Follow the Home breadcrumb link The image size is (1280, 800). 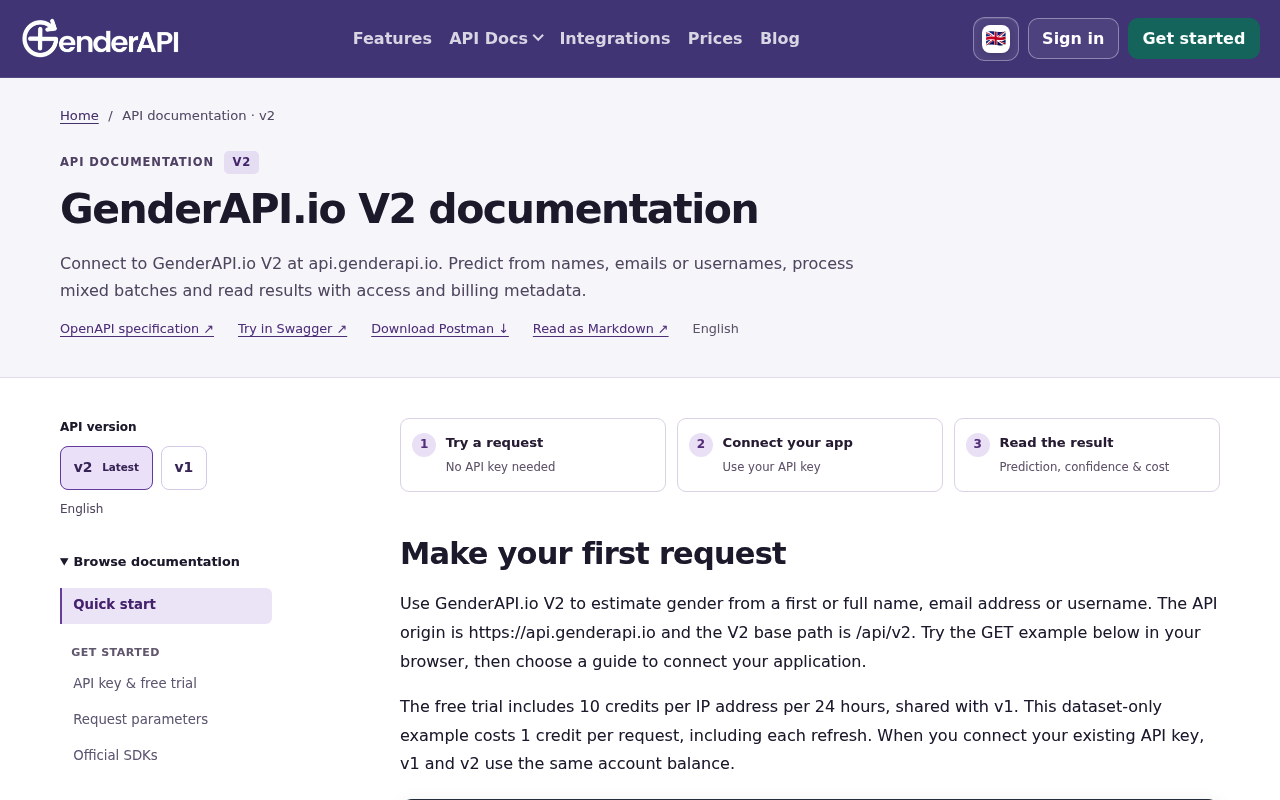point(79,116)
